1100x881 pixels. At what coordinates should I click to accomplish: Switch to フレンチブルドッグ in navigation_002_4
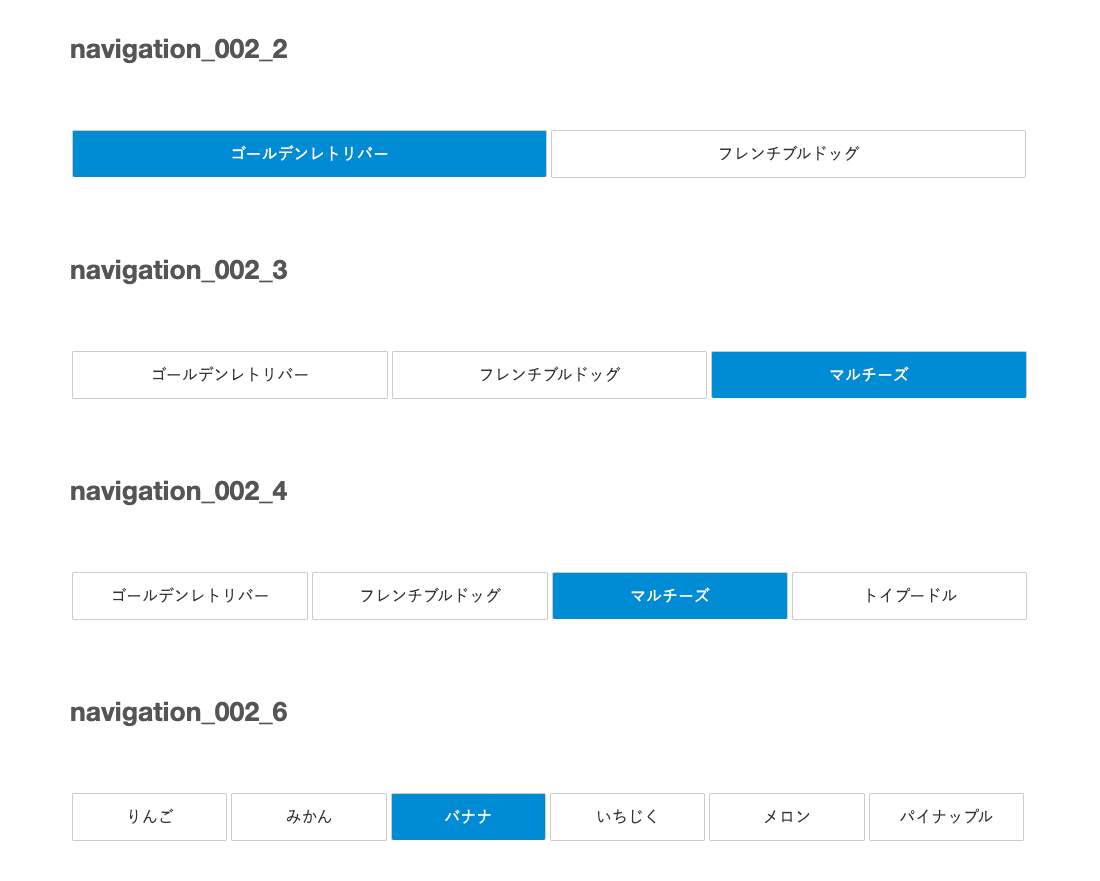tap(430, 596)
